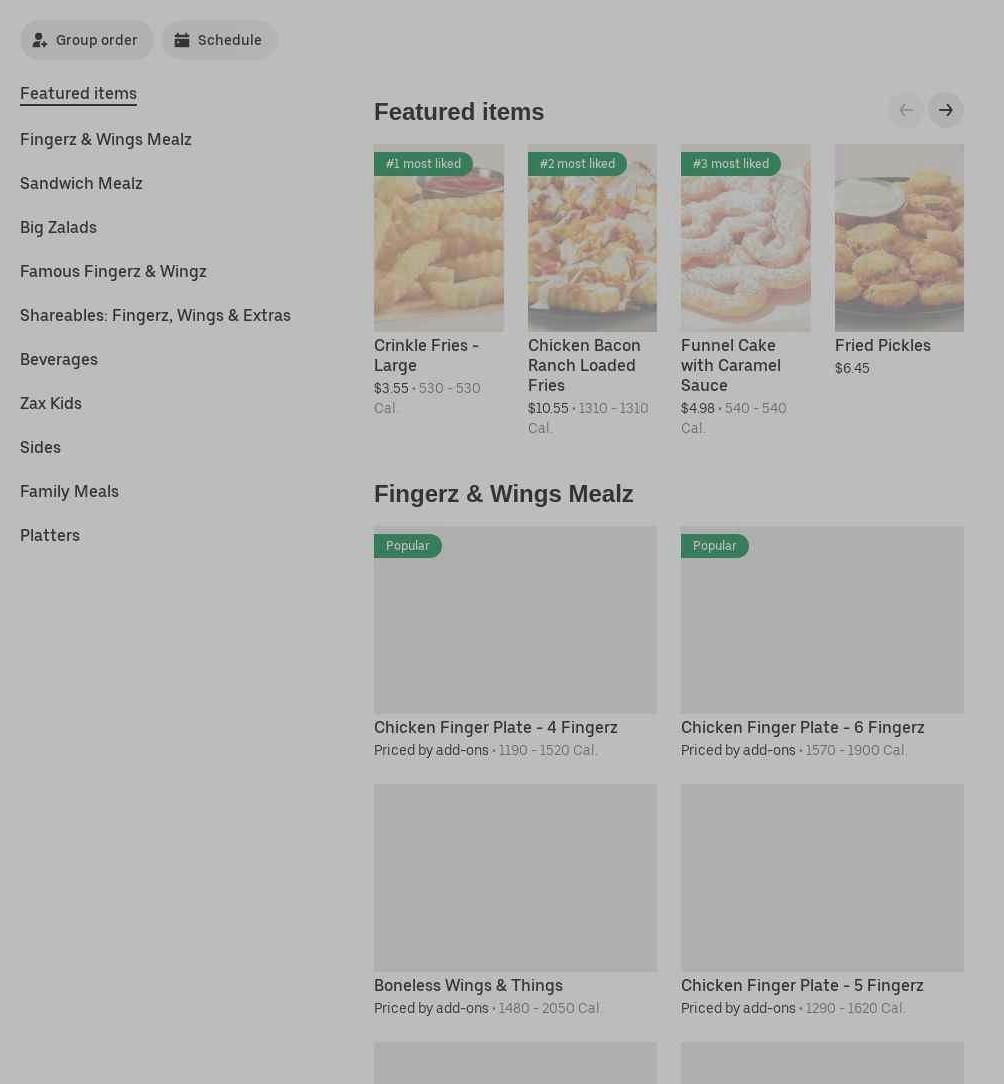1004x1084 pixels.
Task: Select Zax Kids menu category
Action: coord(51,403)
